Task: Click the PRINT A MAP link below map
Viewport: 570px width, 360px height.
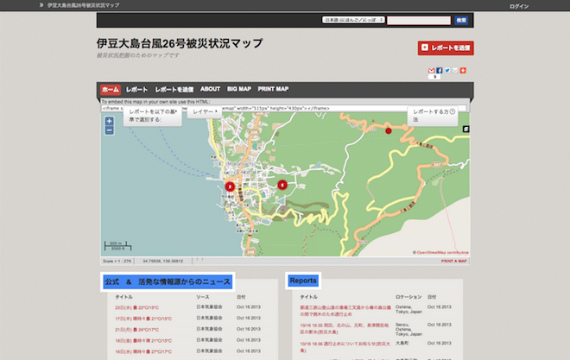Action: click(x=454, y=261)
